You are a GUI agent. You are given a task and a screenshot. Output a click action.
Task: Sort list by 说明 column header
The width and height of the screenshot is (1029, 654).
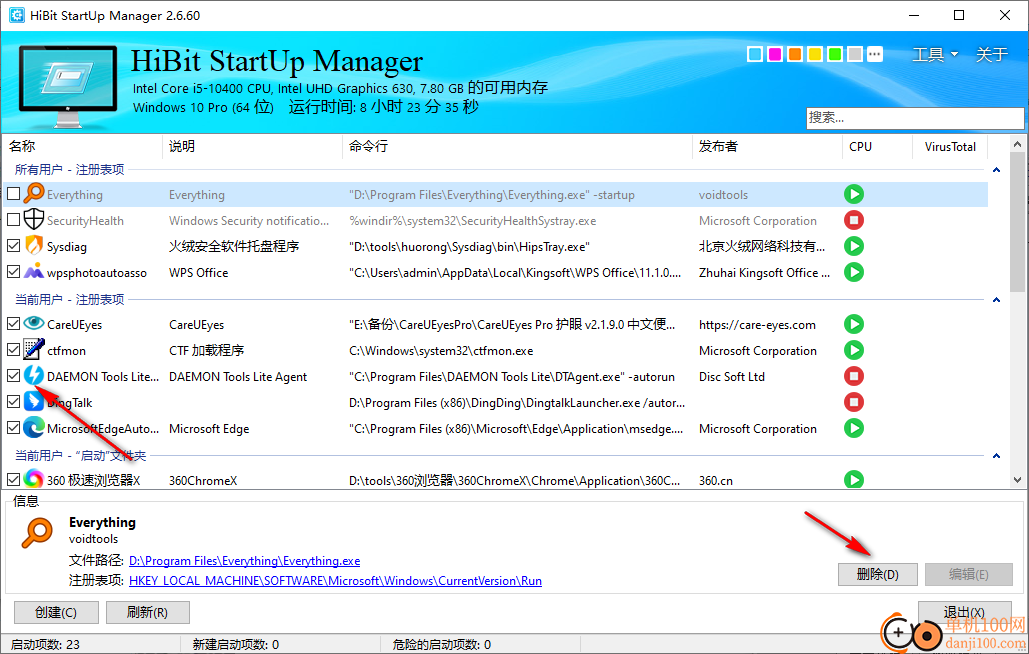(x=252, y=146)
